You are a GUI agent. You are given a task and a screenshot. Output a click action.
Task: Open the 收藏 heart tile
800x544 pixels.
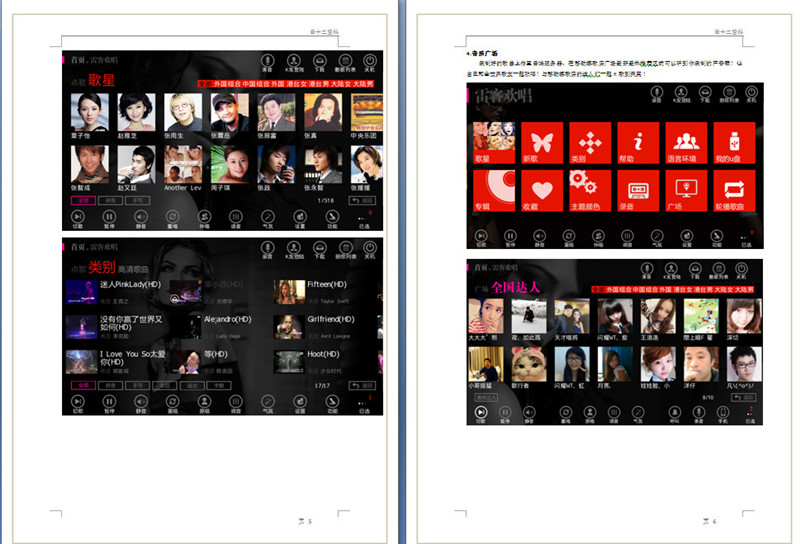[x=542, y=190]
